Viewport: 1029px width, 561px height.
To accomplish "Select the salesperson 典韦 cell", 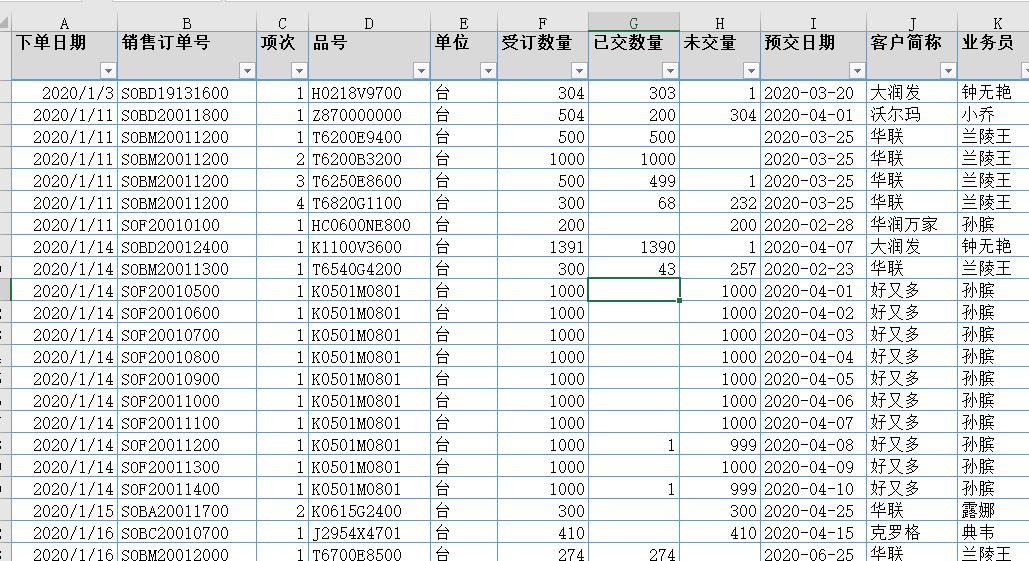I will pos(994,533).
